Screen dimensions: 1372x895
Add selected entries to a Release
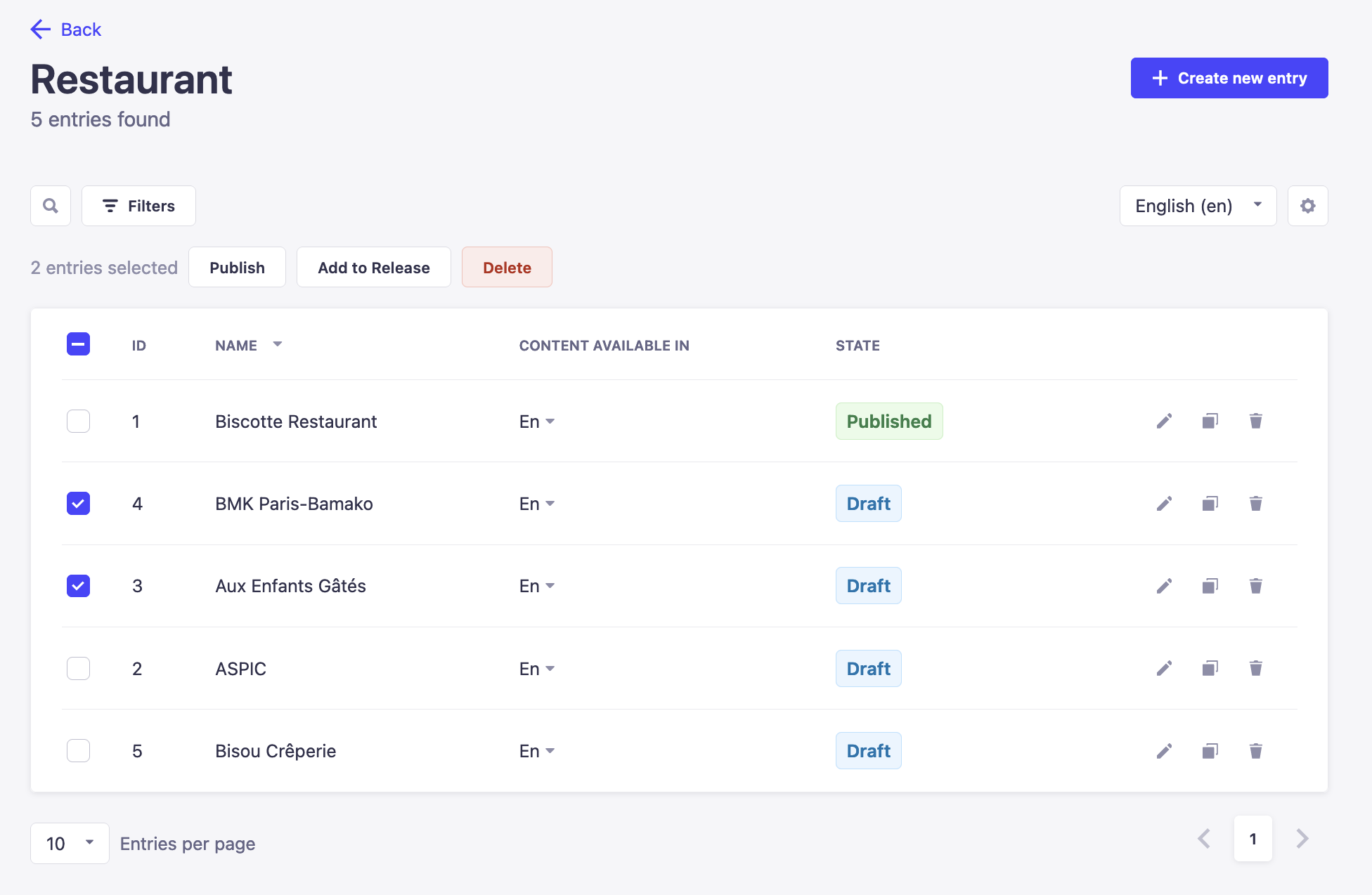click(373, 267)
